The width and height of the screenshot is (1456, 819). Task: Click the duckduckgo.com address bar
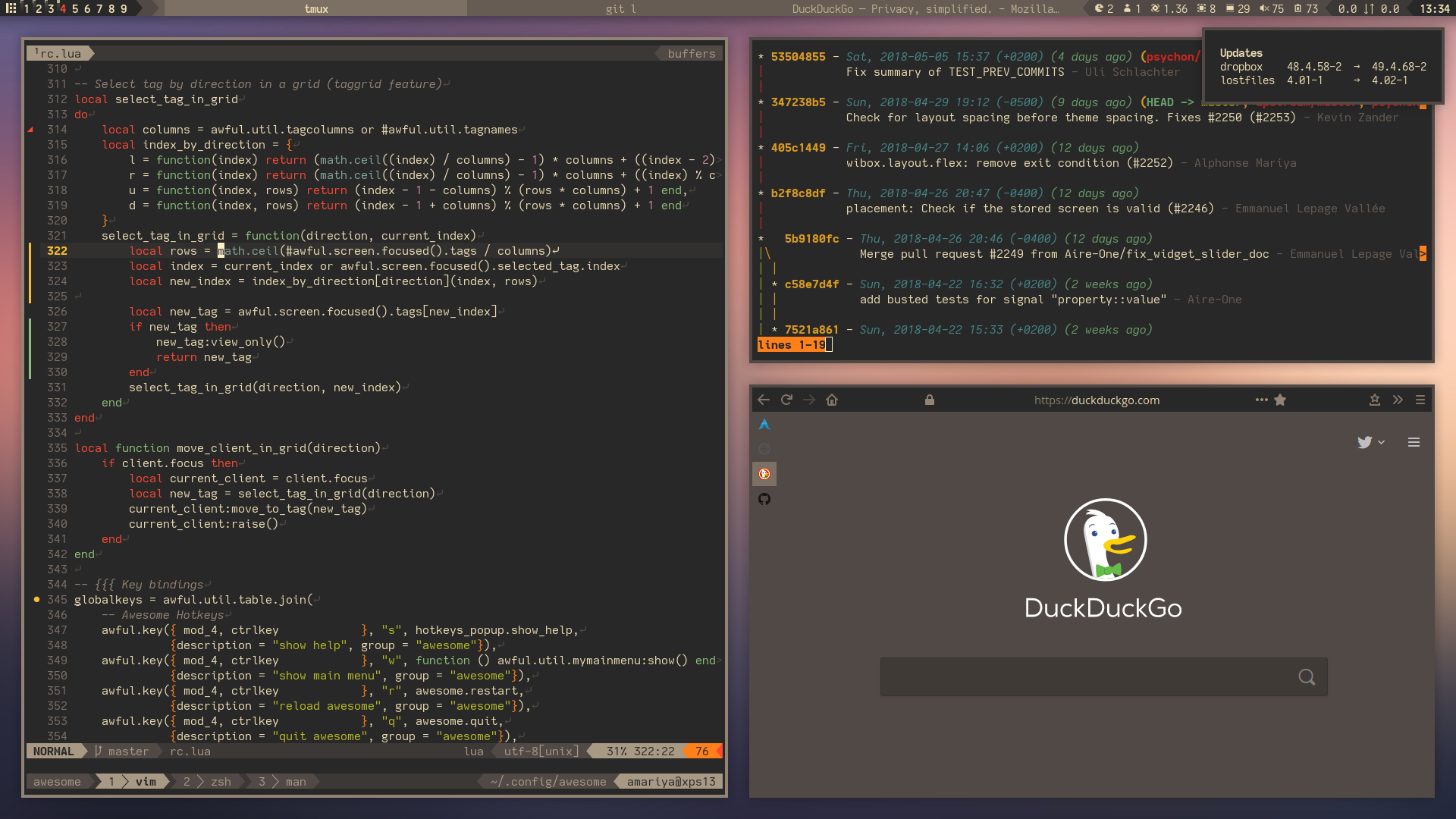click(x=1097, y=400)
